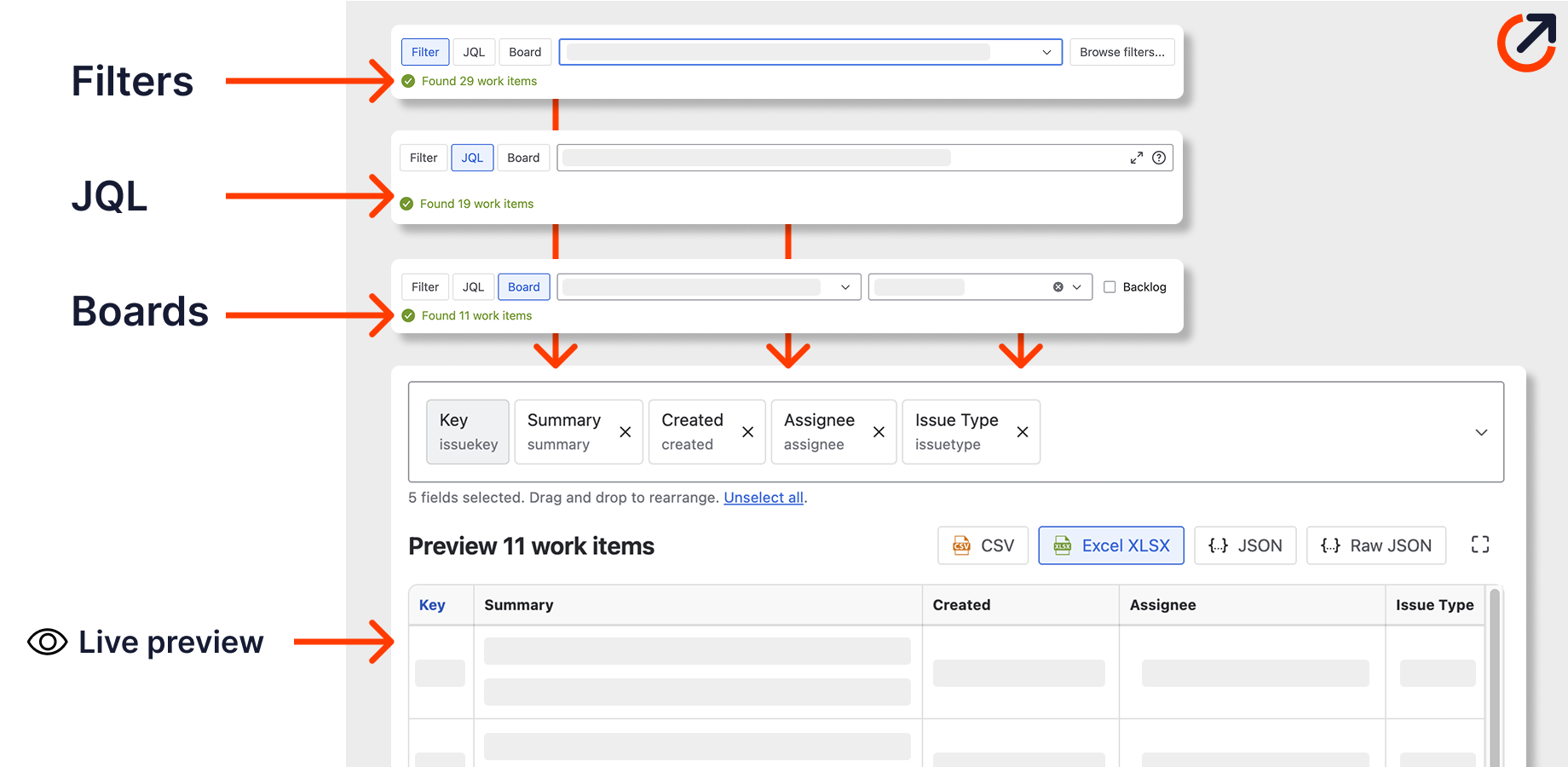Switch to the JQL tab

click(472, 157)
